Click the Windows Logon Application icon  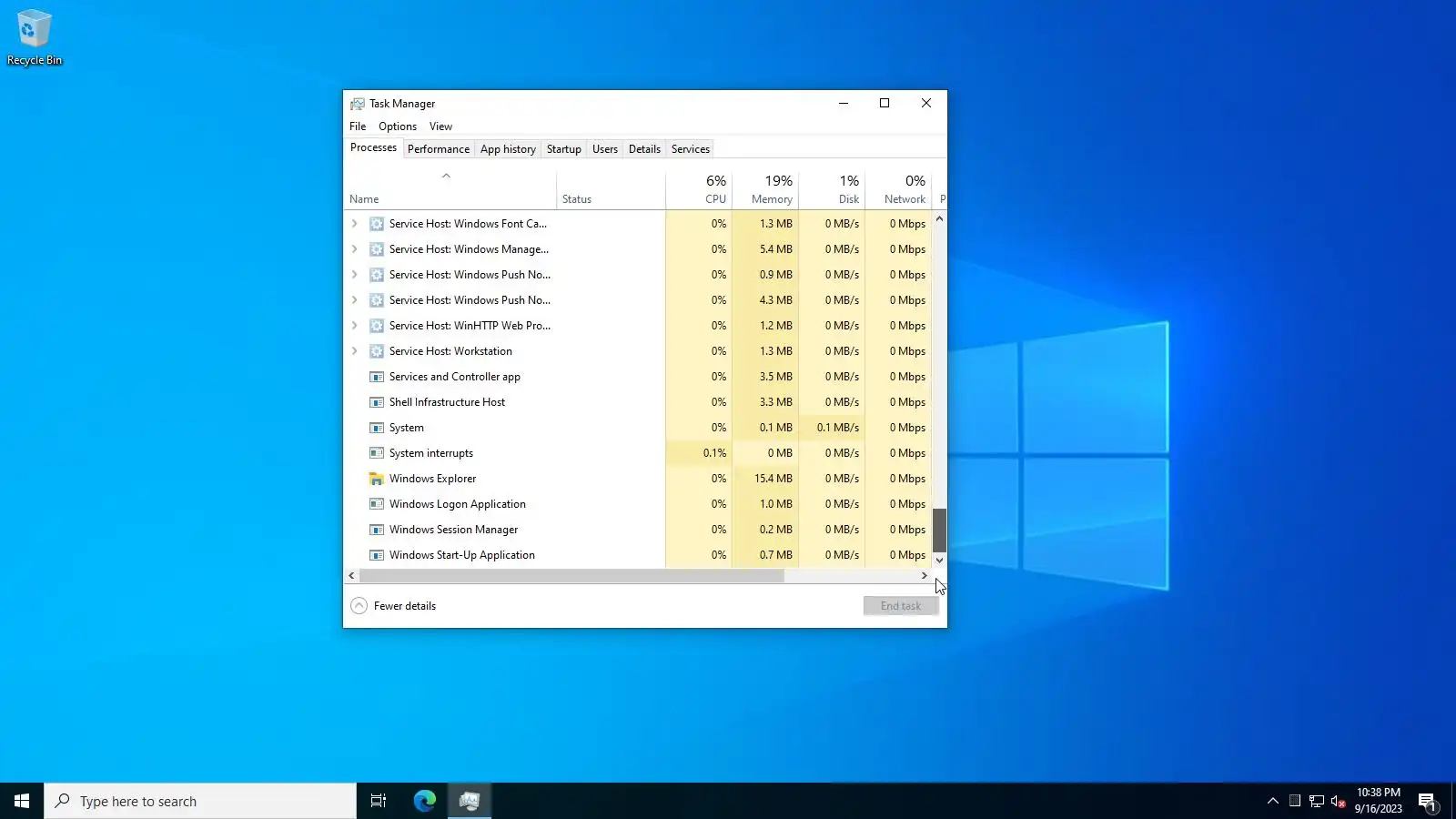tap(376, 504)
